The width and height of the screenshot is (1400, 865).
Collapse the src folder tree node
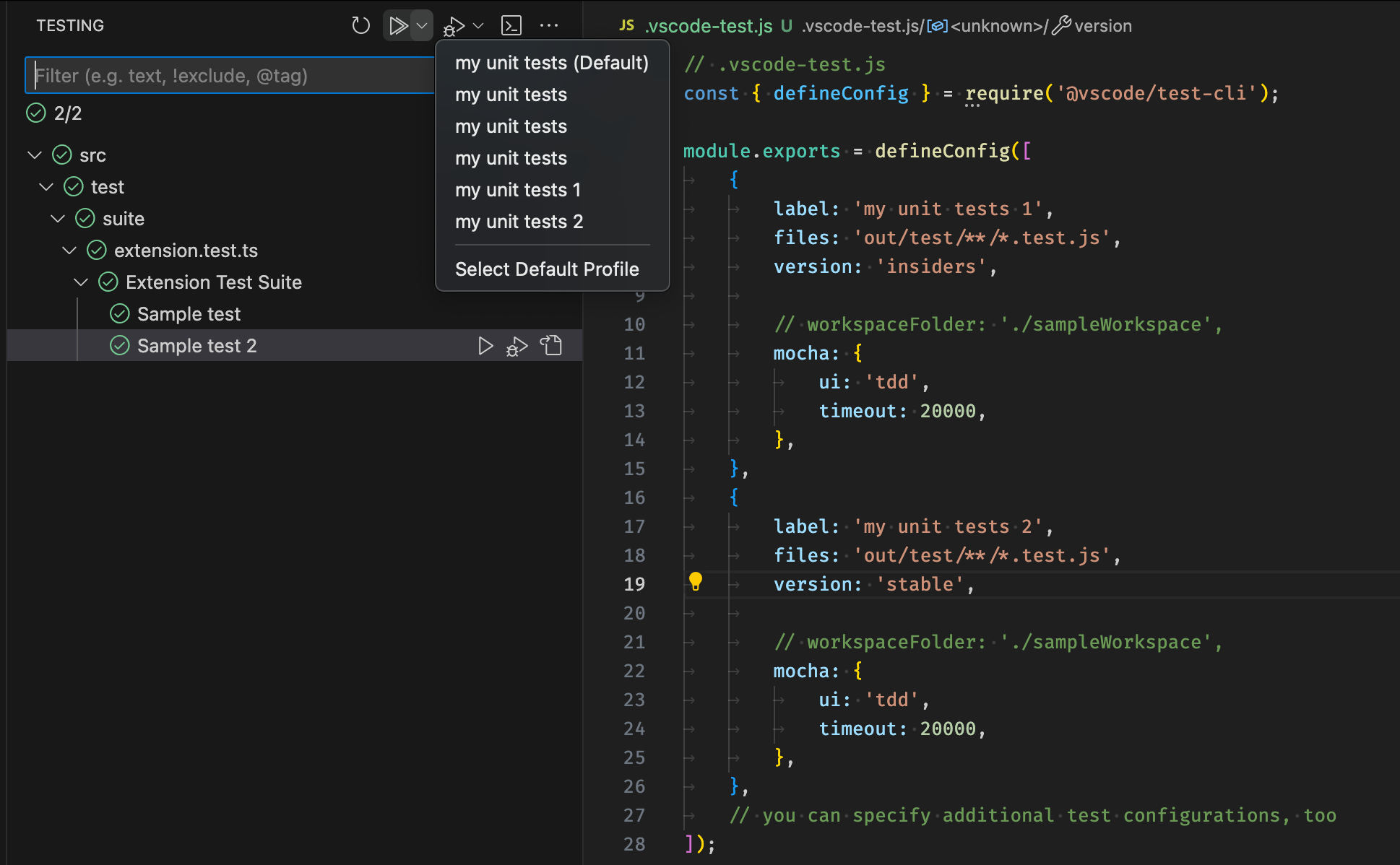coord(35,155)
